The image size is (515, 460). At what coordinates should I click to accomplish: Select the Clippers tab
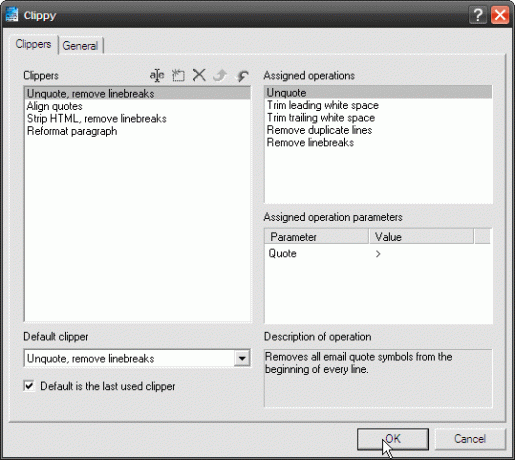coord(33,44)
